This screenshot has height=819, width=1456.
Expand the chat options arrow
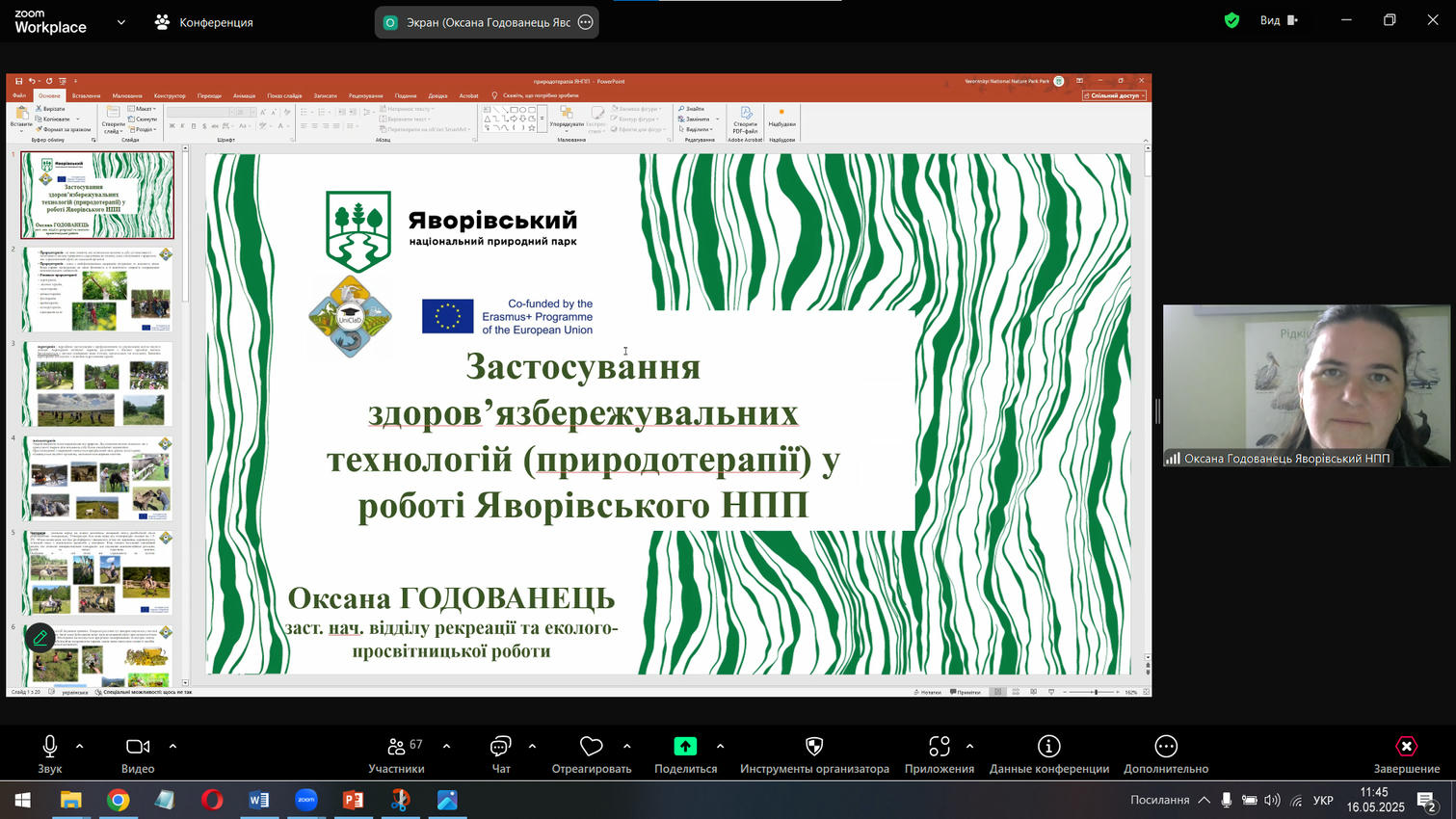click(x=532, y=746)
